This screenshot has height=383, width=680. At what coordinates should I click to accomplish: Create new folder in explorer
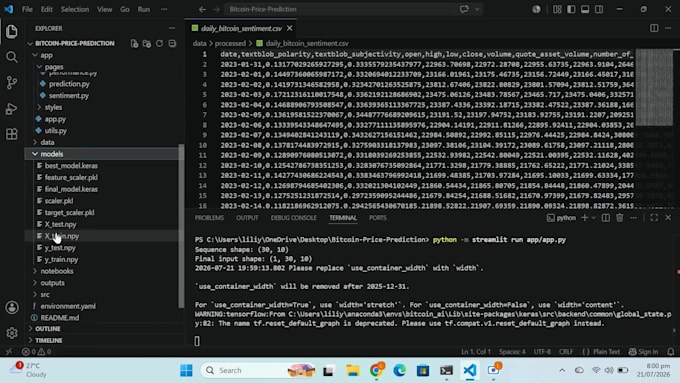point(147,43)
